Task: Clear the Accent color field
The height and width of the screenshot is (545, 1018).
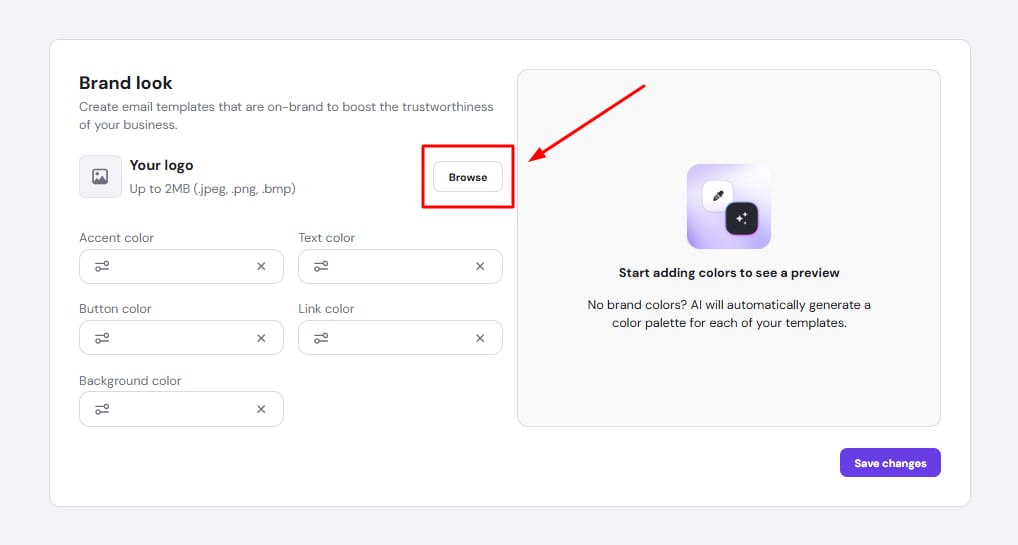Action: point(261,267)
